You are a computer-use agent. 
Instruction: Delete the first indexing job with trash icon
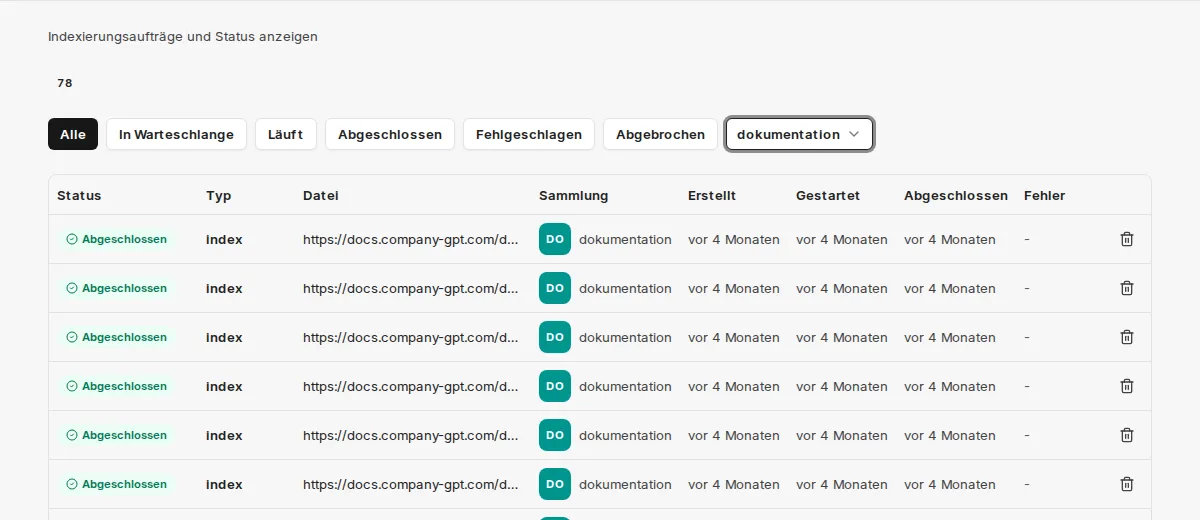pos(1127,239)
